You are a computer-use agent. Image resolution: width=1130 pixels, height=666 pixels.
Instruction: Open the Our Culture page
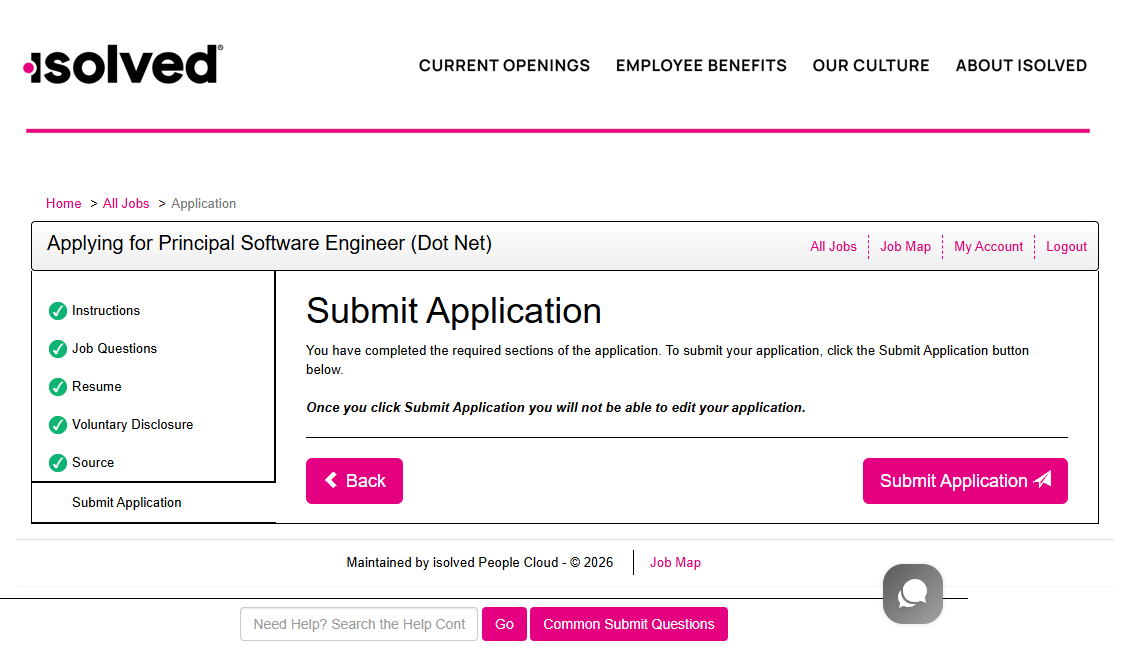(x=870, y=66)
